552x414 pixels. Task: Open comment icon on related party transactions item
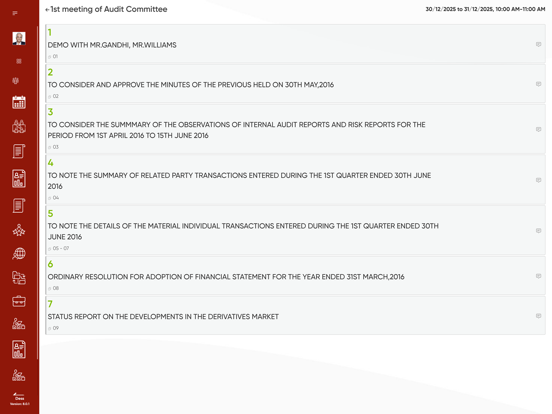click(538, 180)
